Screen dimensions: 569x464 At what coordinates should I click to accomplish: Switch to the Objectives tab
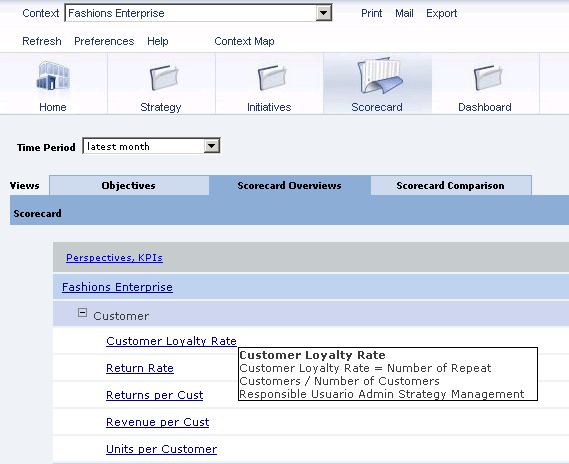click(129, 185)
